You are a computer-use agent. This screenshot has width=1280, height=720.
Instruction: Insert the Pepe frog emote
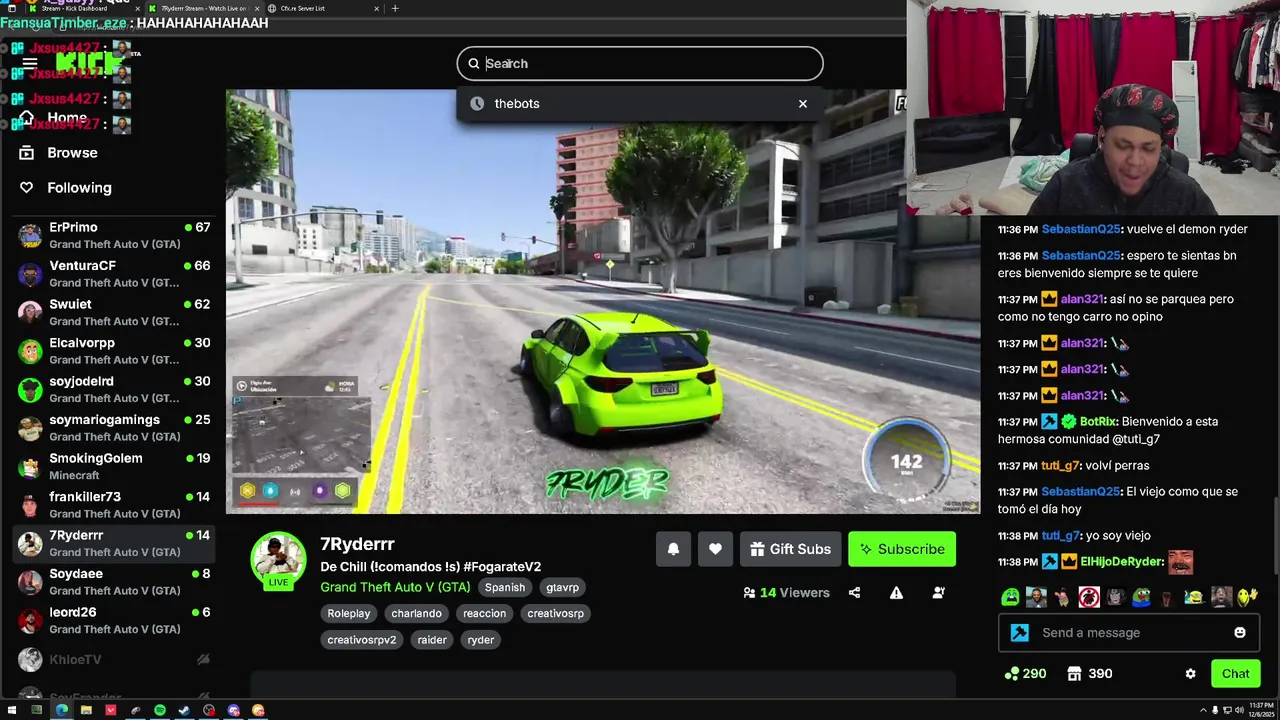[x=1140, y=598]
